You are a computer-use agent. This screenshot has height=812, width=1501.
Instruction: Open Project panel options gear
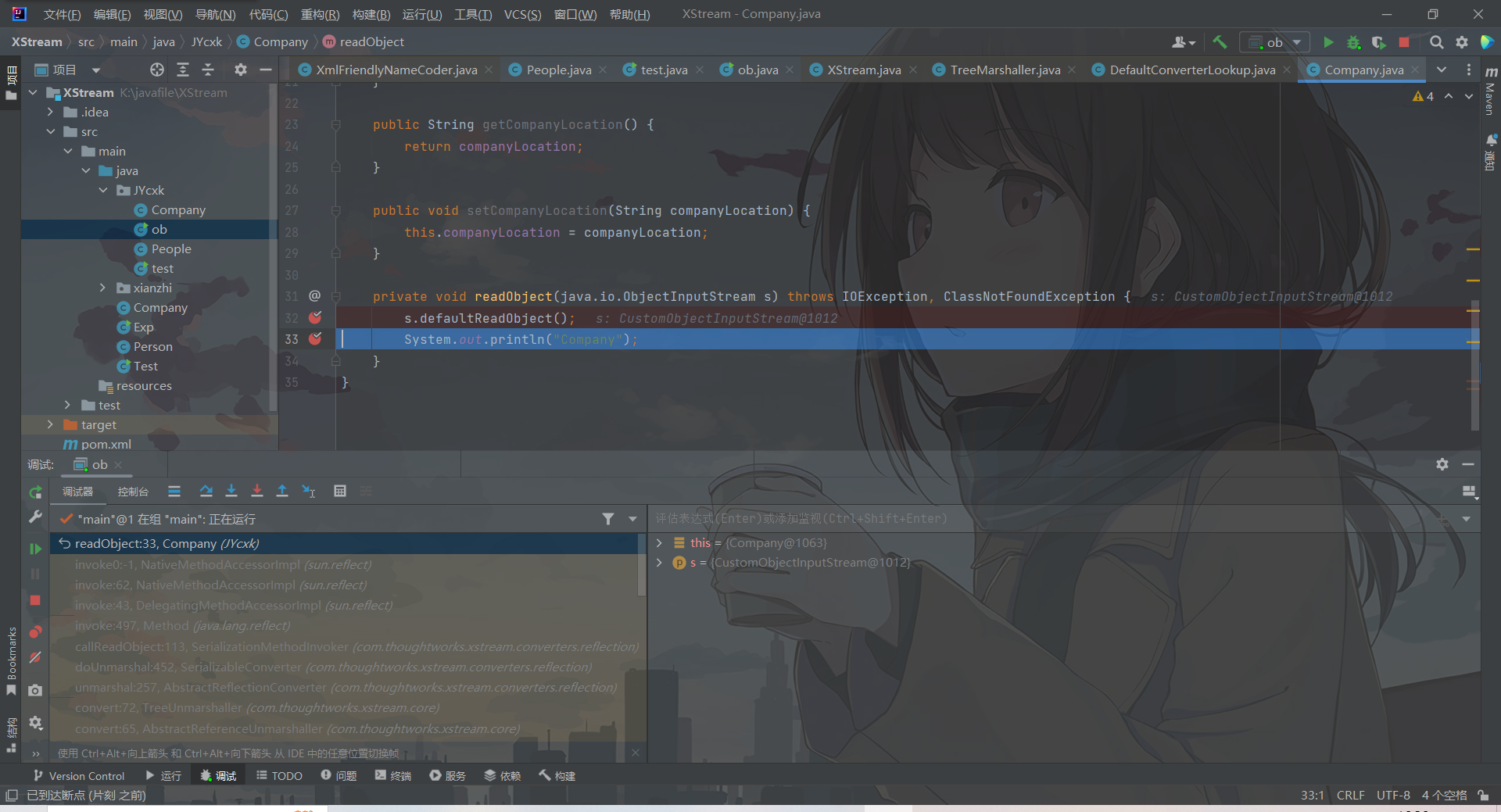coord(241,70)
